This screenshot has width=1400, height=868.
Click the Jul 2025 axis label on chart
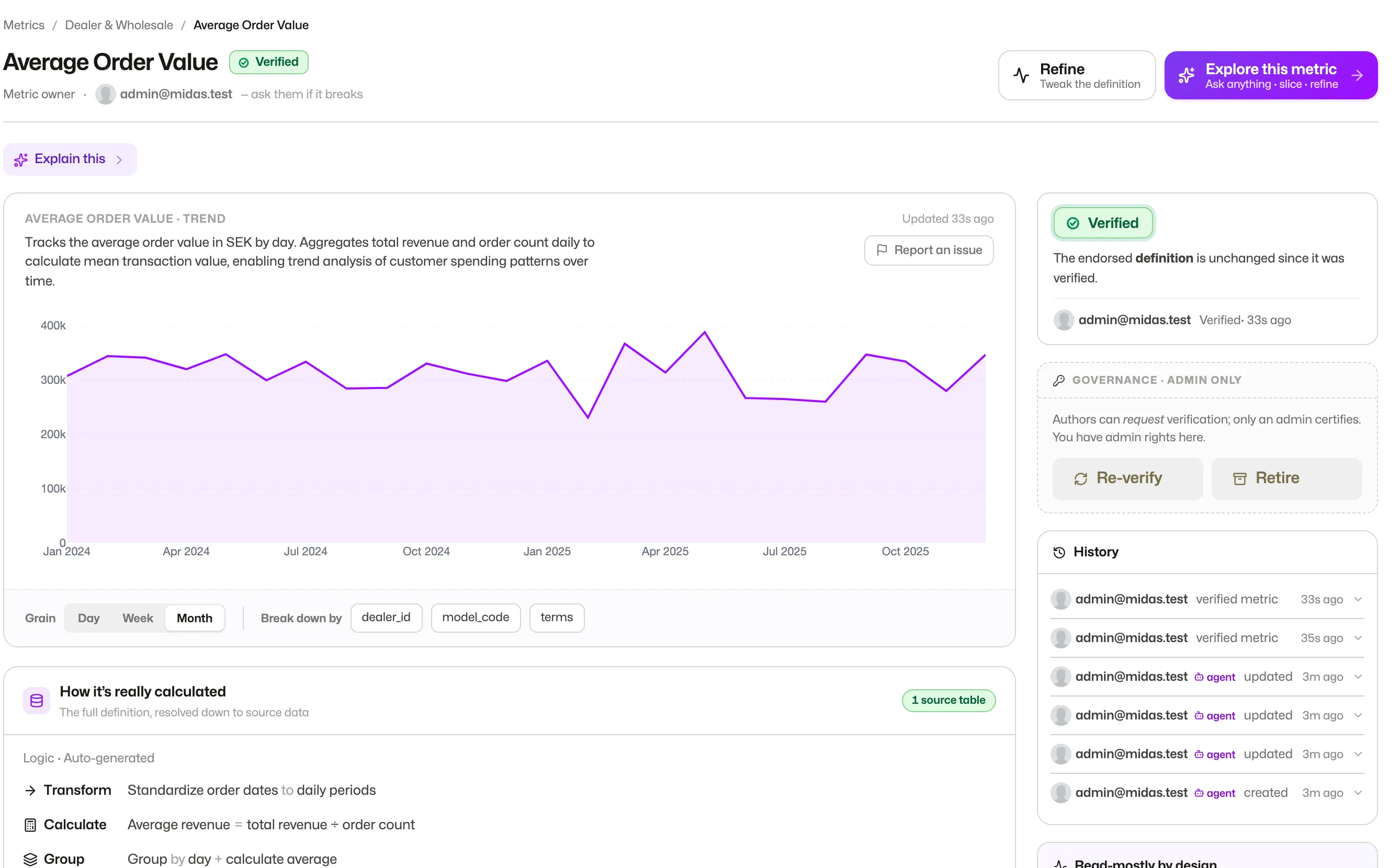[x=784, y=552]
